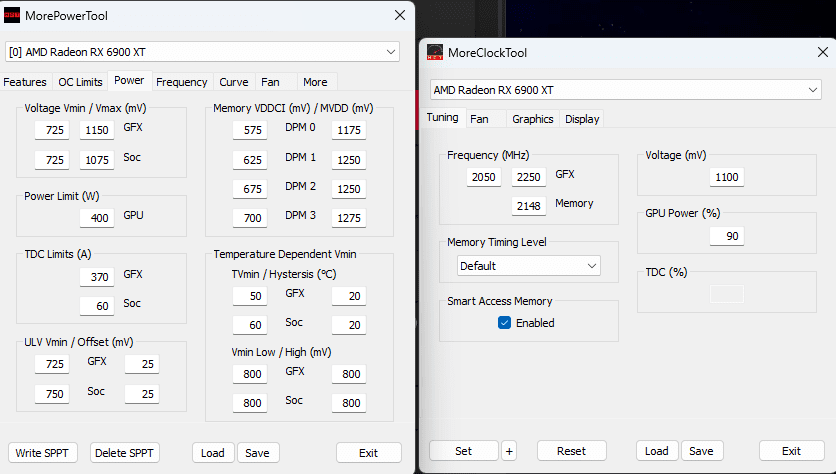836x474 pixels.
Task: Click the GFX Vmin voltage field 725
Action: coord(52,130)
